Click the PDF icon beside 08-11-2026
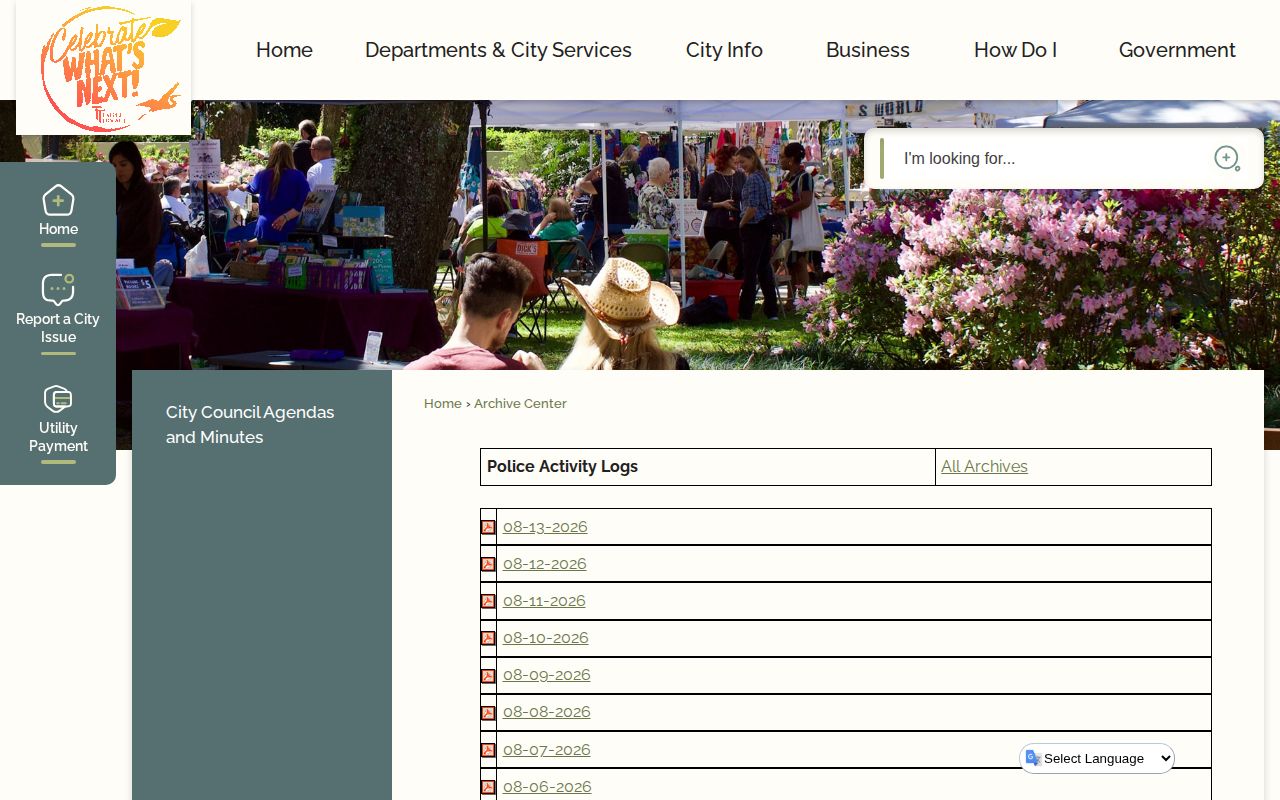Screen dimensions: 1280x800 point(488,601)
